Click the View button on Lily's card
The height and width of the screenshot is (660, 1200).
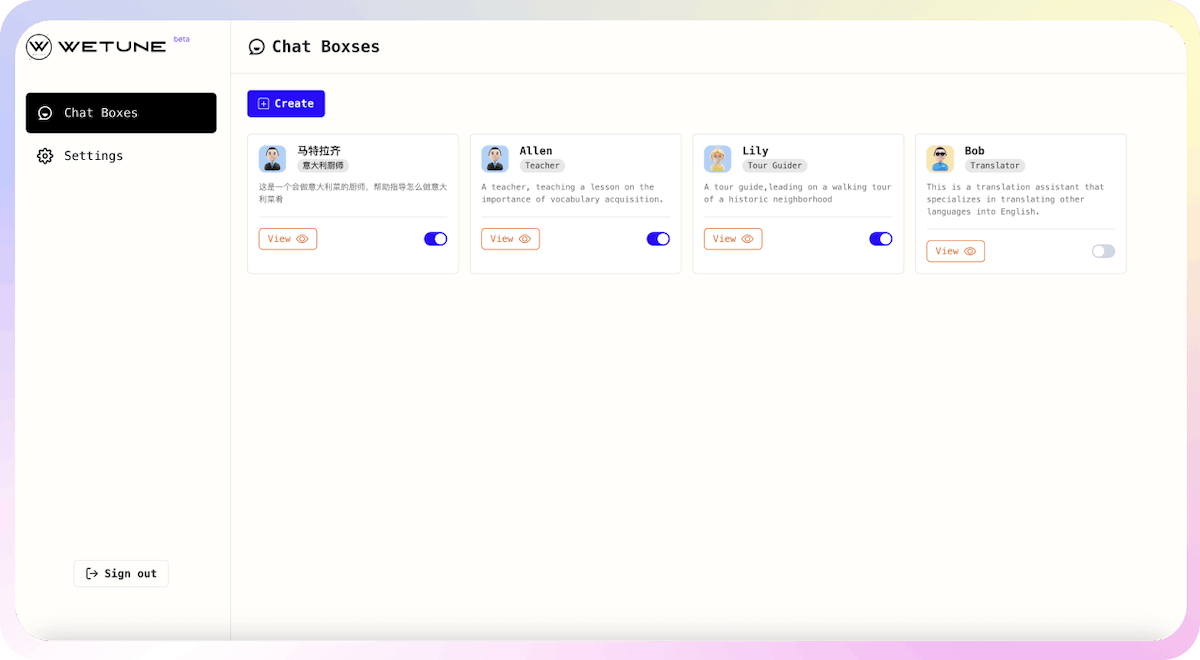coord(733,239)
